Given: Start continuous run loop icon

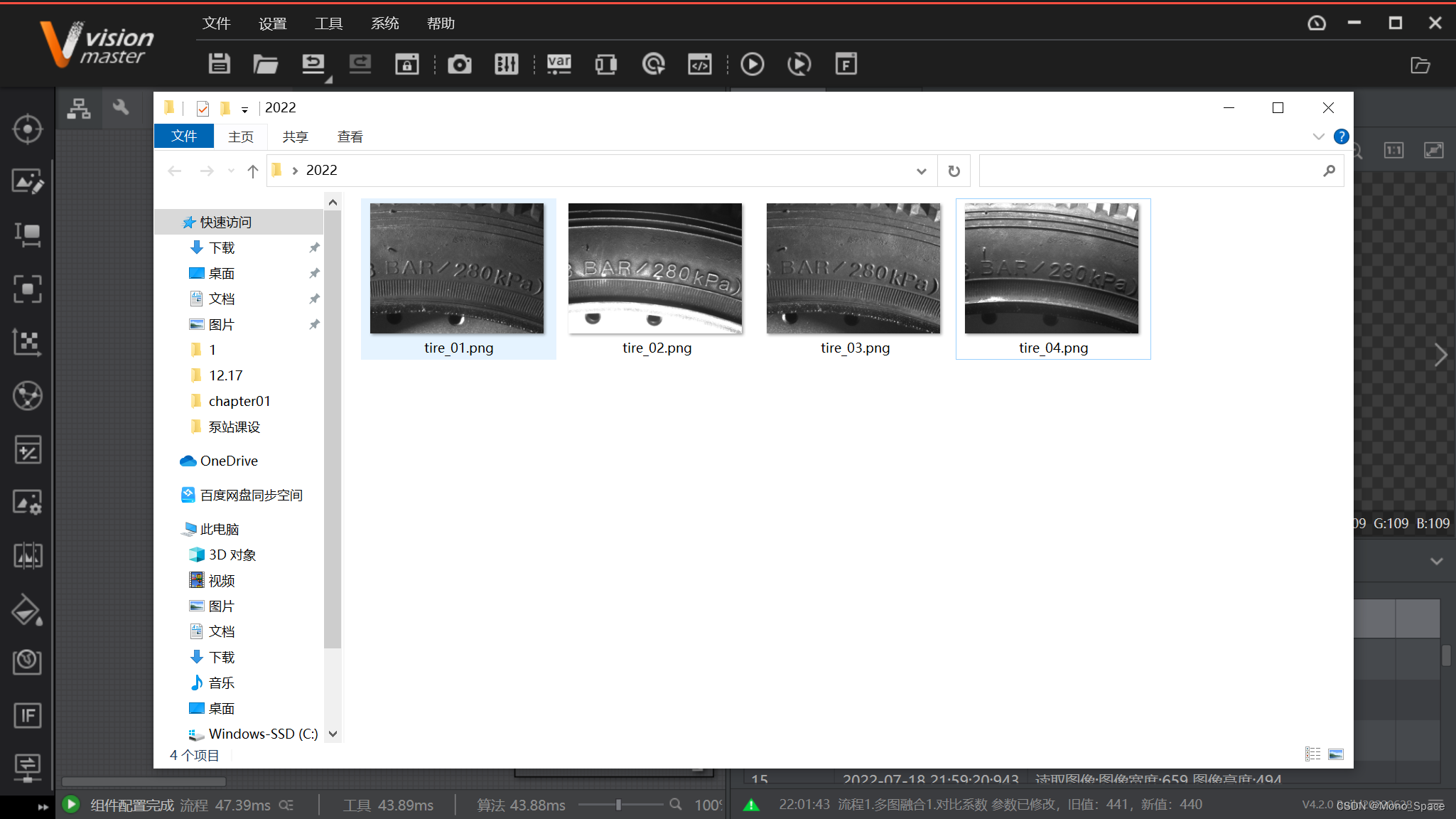Looking at the screenshot, I should tap(799, 64).
